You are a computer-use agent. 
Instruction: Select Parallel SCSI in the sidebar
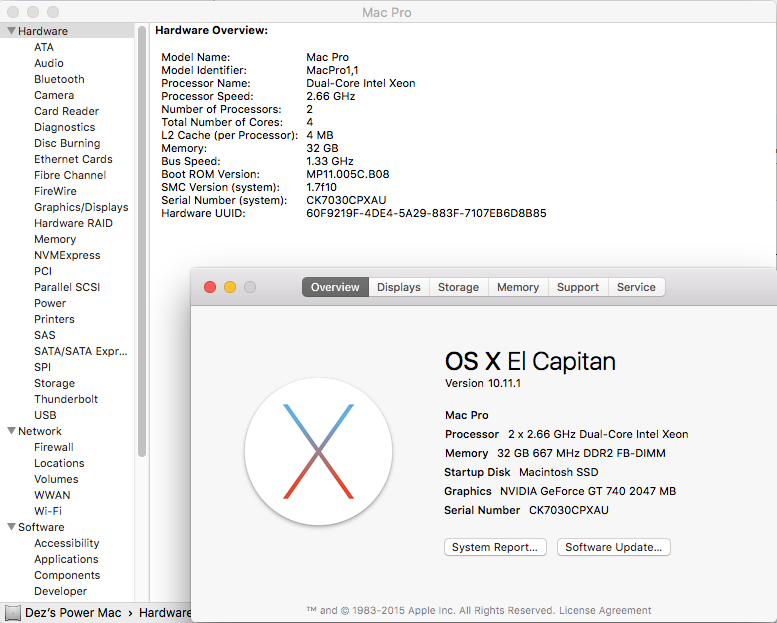67,287
